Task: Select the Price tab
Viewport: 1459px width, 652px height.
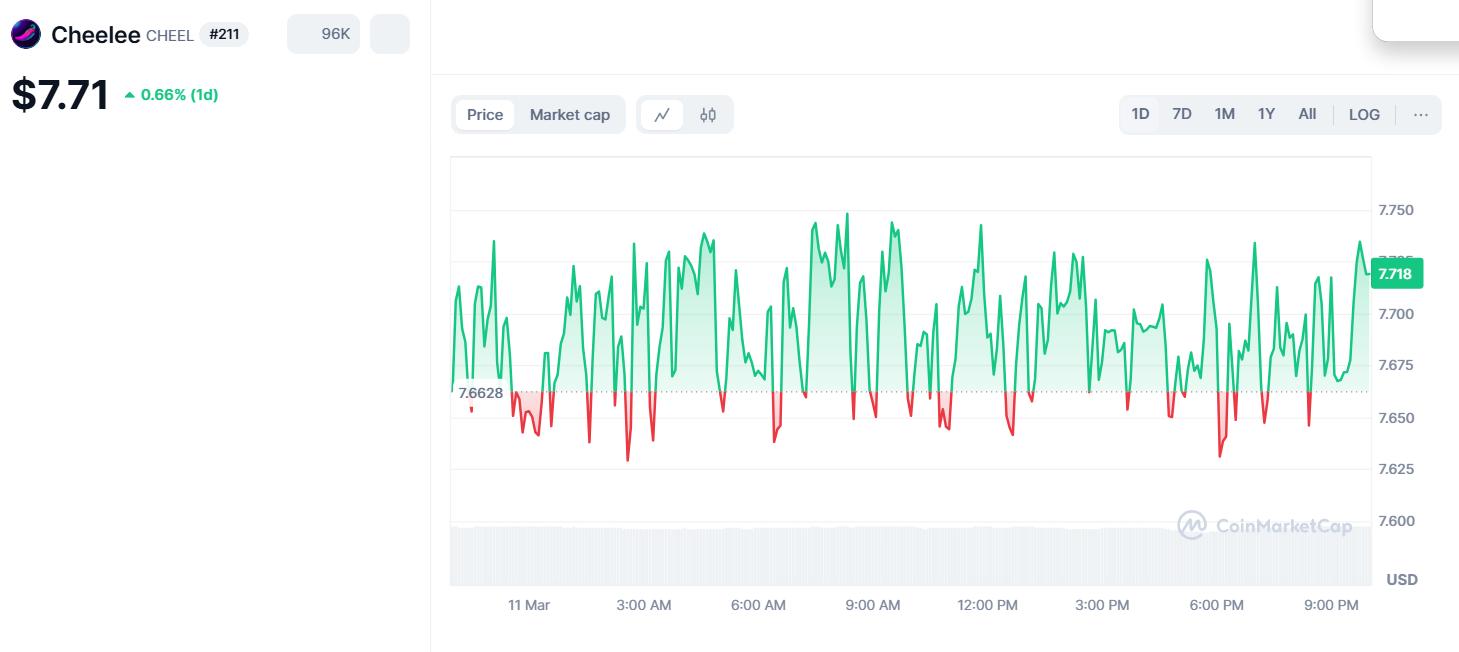Action: [485, 115]
